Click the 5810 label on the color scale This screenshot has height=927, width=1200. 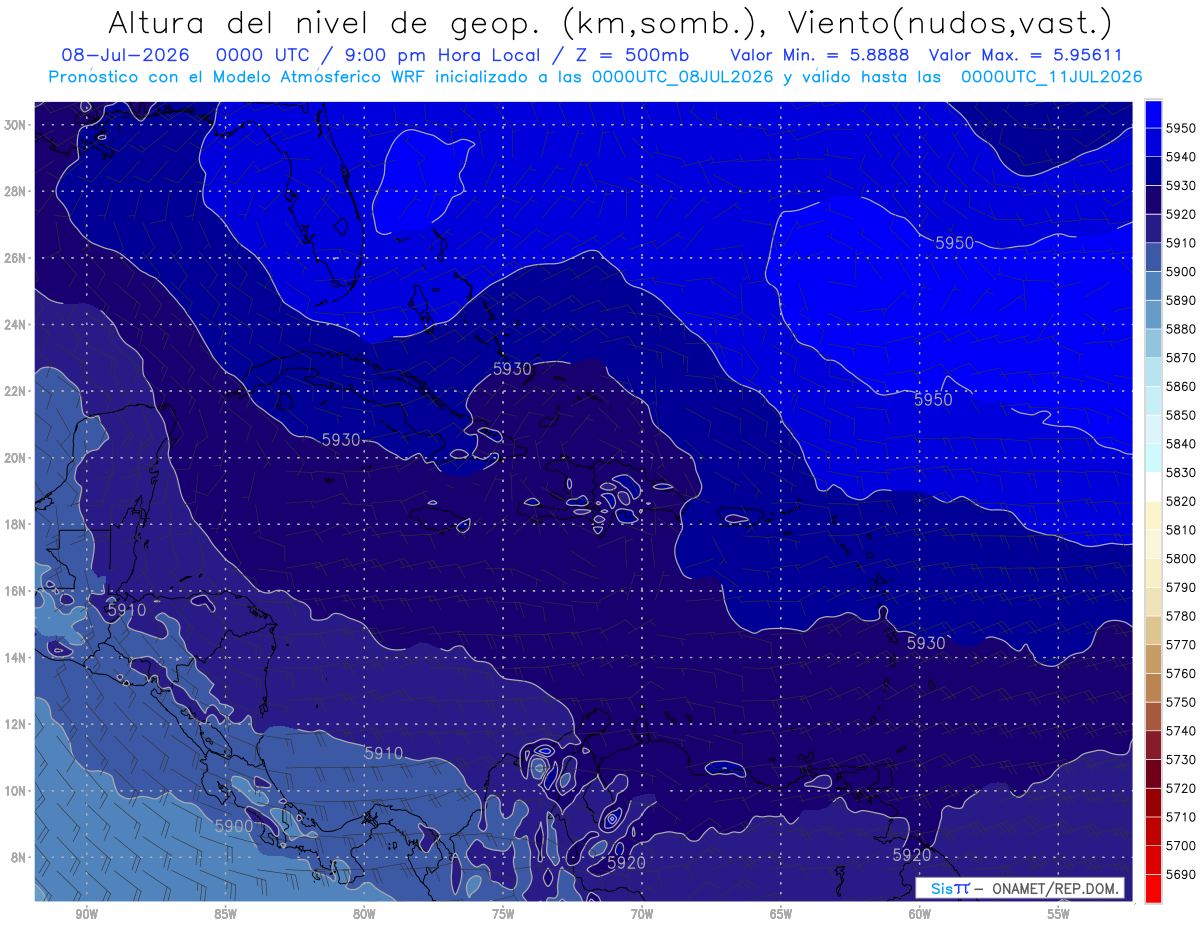tap(1181, 530)
